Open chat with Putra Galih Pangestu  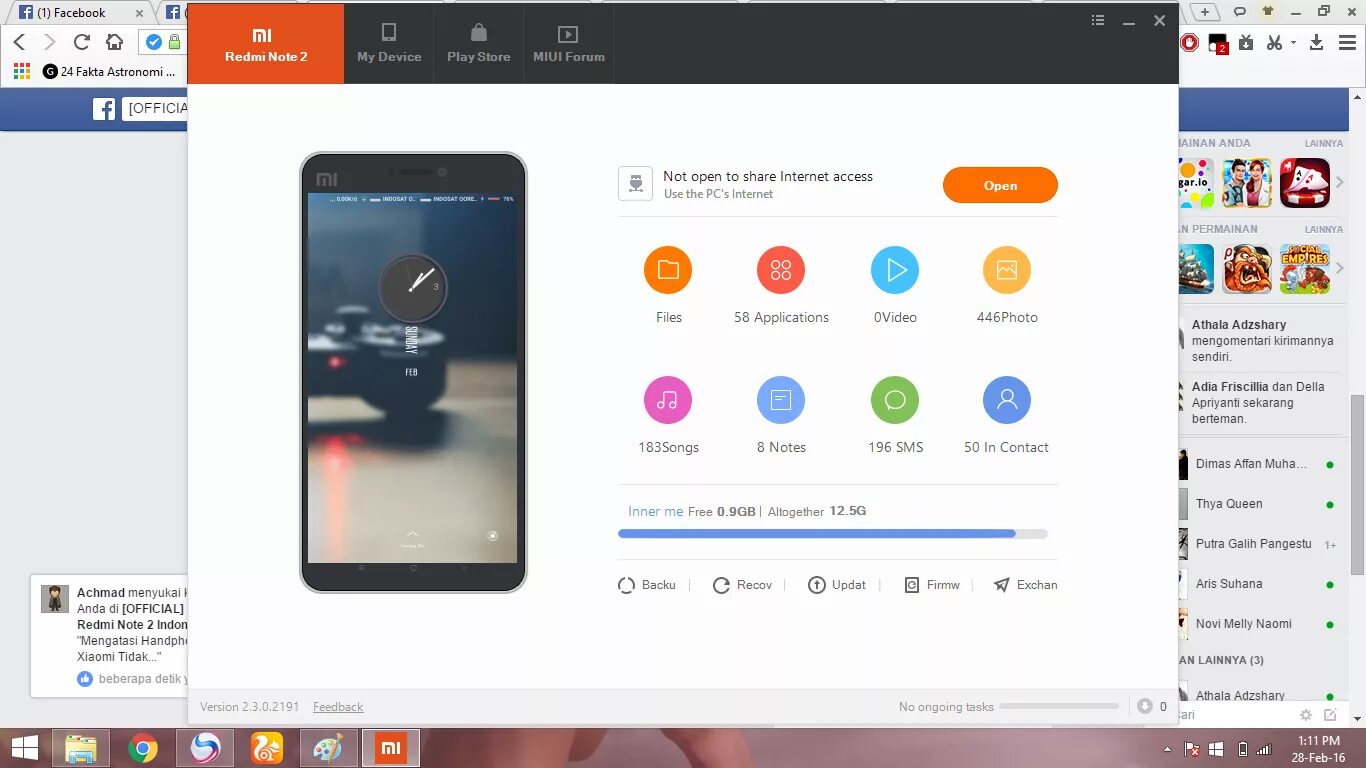point(1260,544)
